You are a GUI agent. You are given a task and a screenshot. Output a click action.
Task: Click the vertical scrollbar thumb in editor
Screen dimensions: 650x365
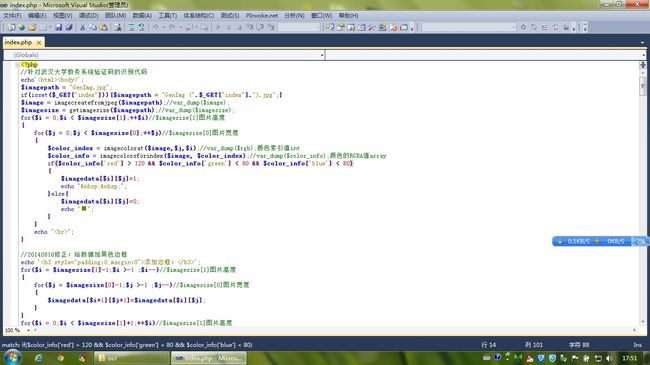(643, 87)
